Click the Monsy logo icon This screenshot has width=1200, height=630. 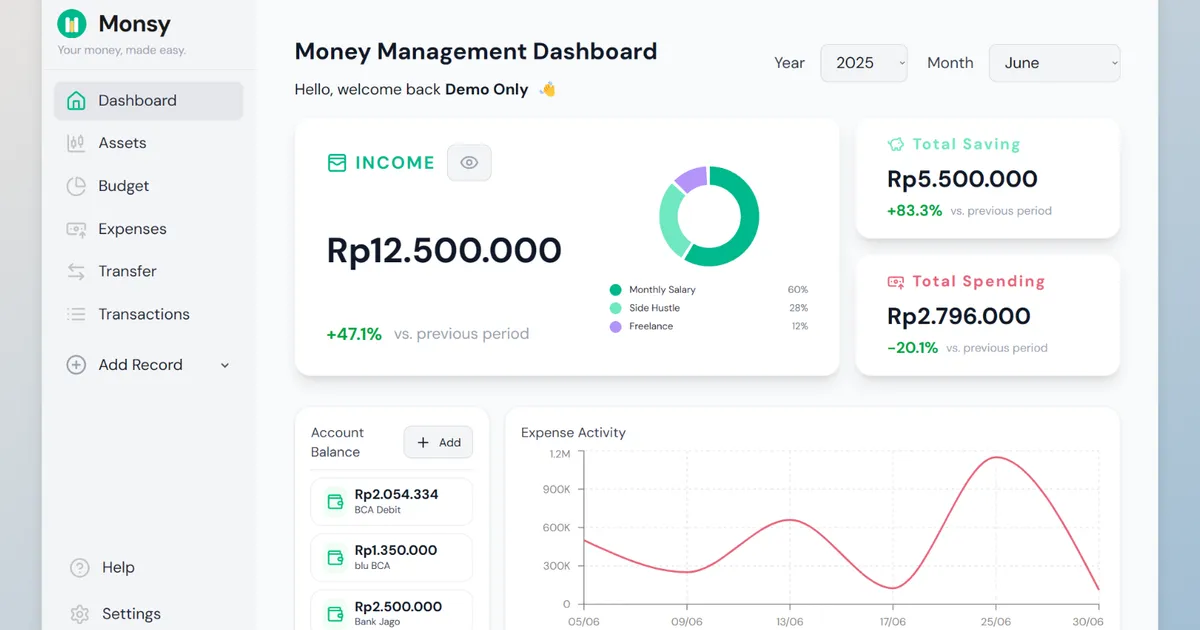click(x=72, y=24)
